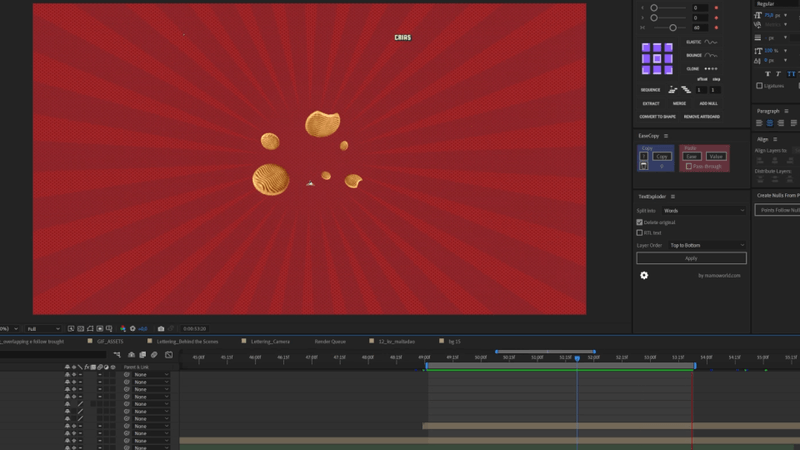Click the TextExploder Apply button
Image resolution: width=800 pixels, height=450 pixels.
(691, 258)
